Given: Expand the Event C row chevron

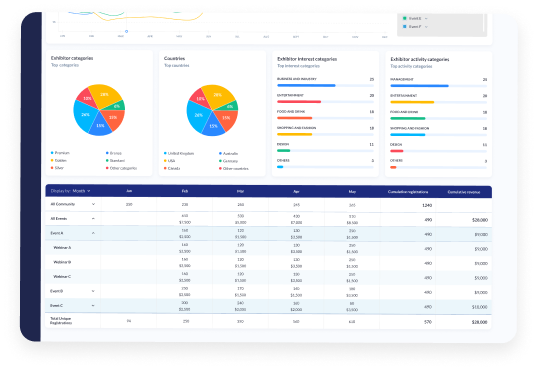Looking at the screenshot, I should 93,306.
